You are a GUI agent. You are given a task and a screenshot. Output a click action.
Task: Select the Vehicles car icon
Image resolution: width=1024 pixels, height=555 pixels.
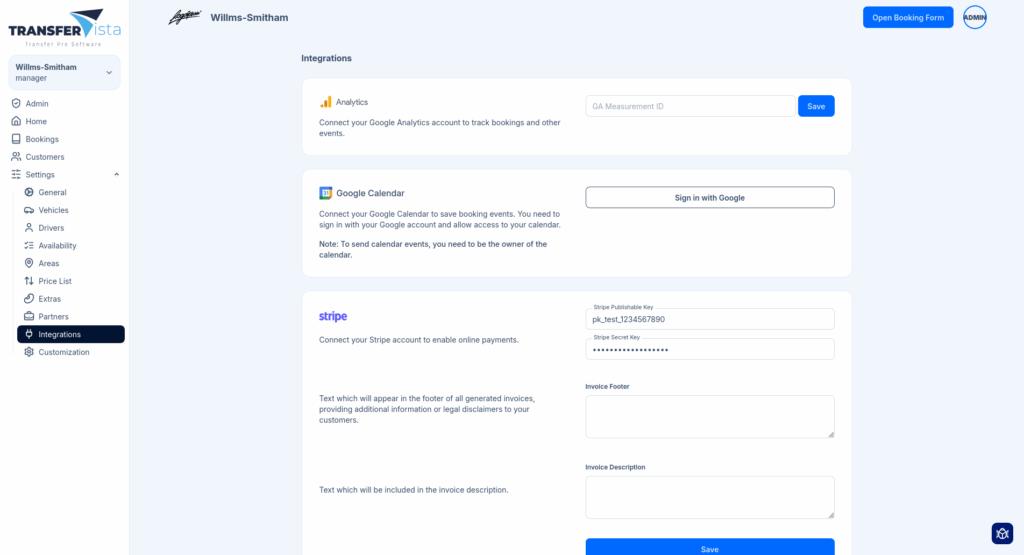[29, 210]
